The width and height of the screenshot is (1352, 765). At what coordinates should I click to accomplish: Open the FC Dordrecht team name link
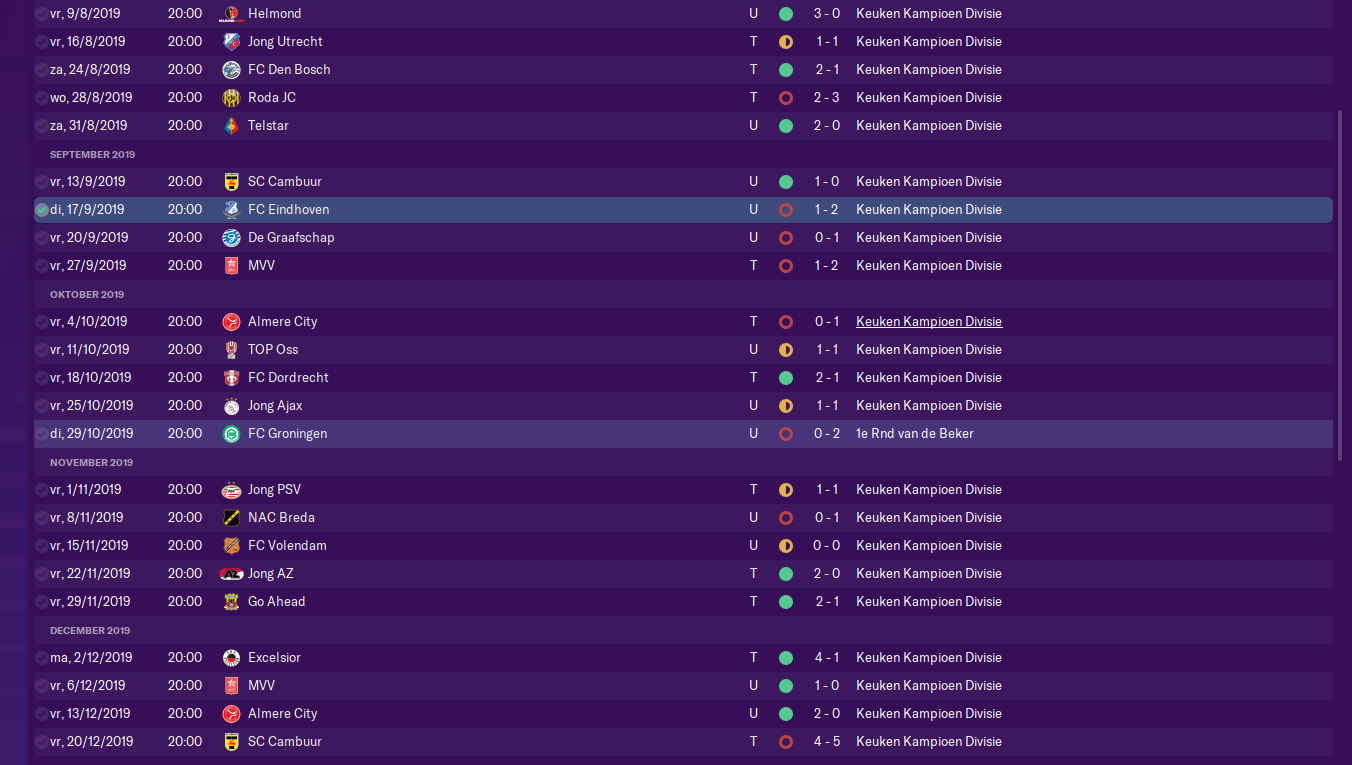tap(288, 378)
